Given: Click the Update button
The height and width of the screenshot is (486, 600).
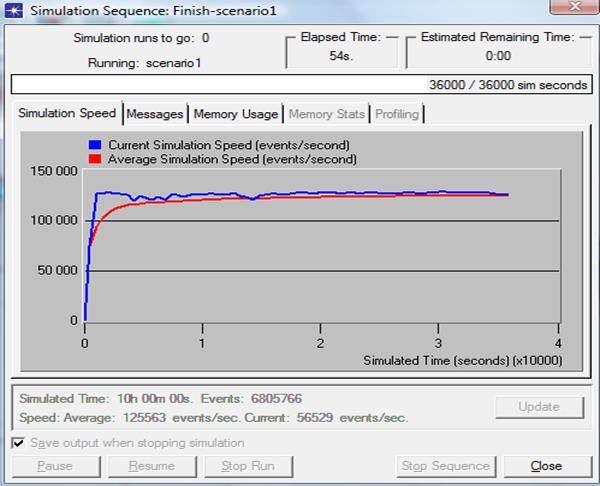Looking at the screenshot, I should click(x=540, y=407).
